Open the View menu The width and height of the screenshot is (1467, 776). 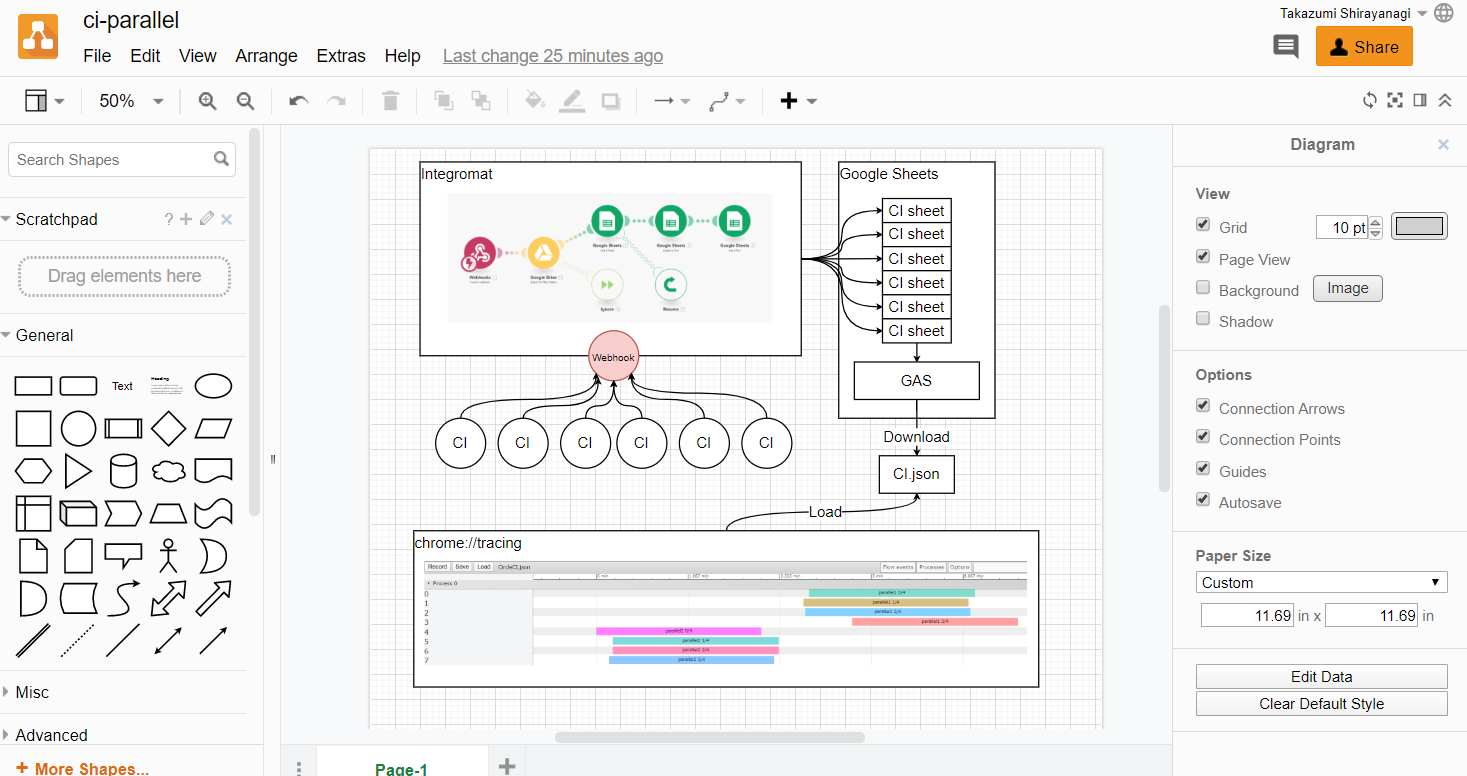pyautogui.click(x=198, y=56)
